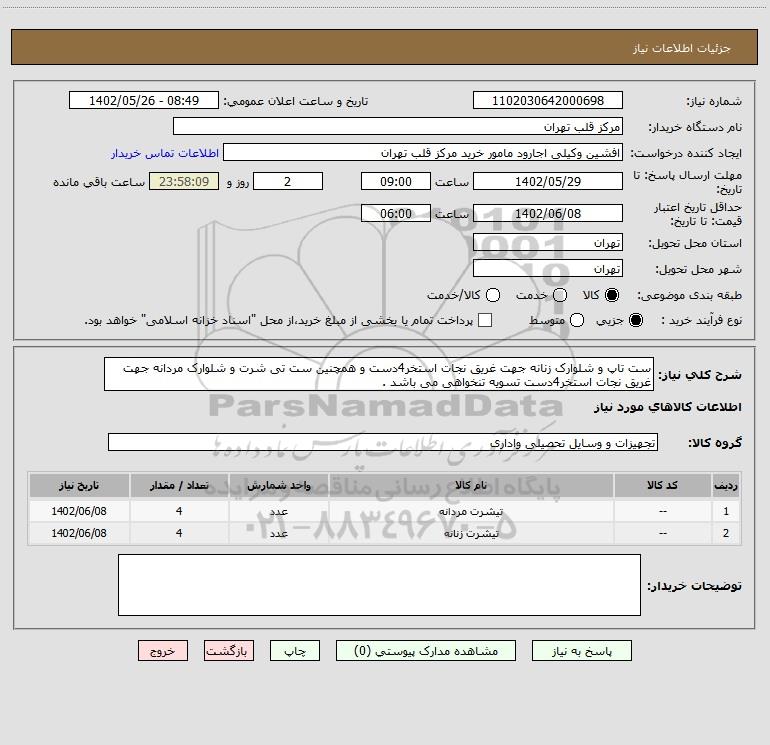770x745 pixels.
Task: Click the چاپ print button
Action: click(x=295, y=651)
